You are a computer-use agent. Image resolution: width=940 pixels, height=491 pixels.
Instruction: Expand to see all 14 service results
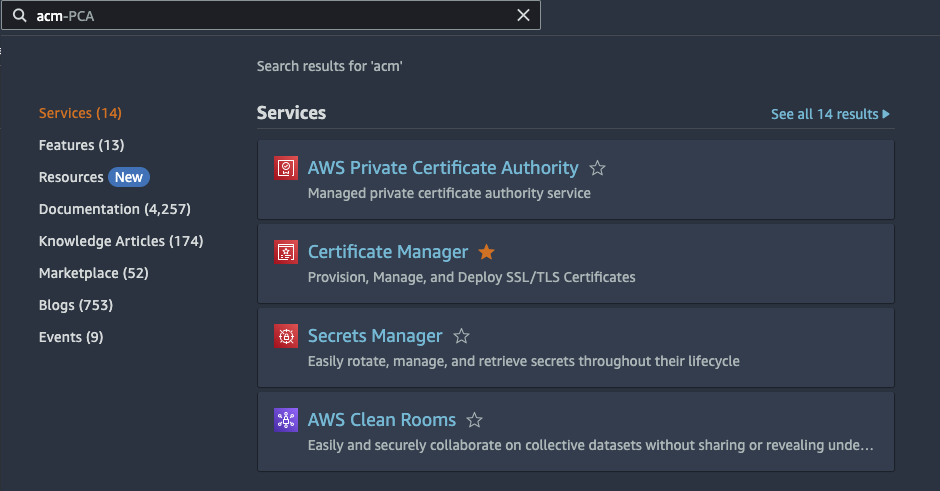click(830, 114)
